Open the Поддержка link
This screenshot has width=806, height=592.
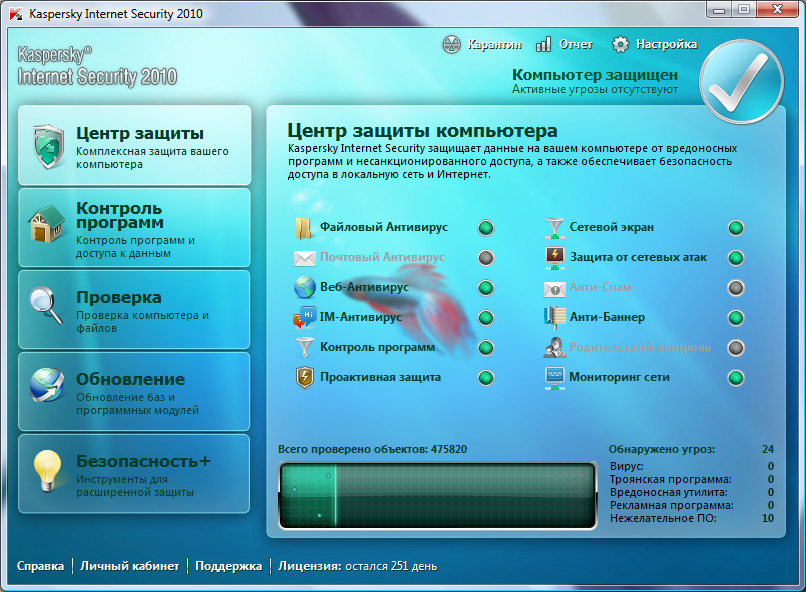pyautogui.click(x=229, y=566)
